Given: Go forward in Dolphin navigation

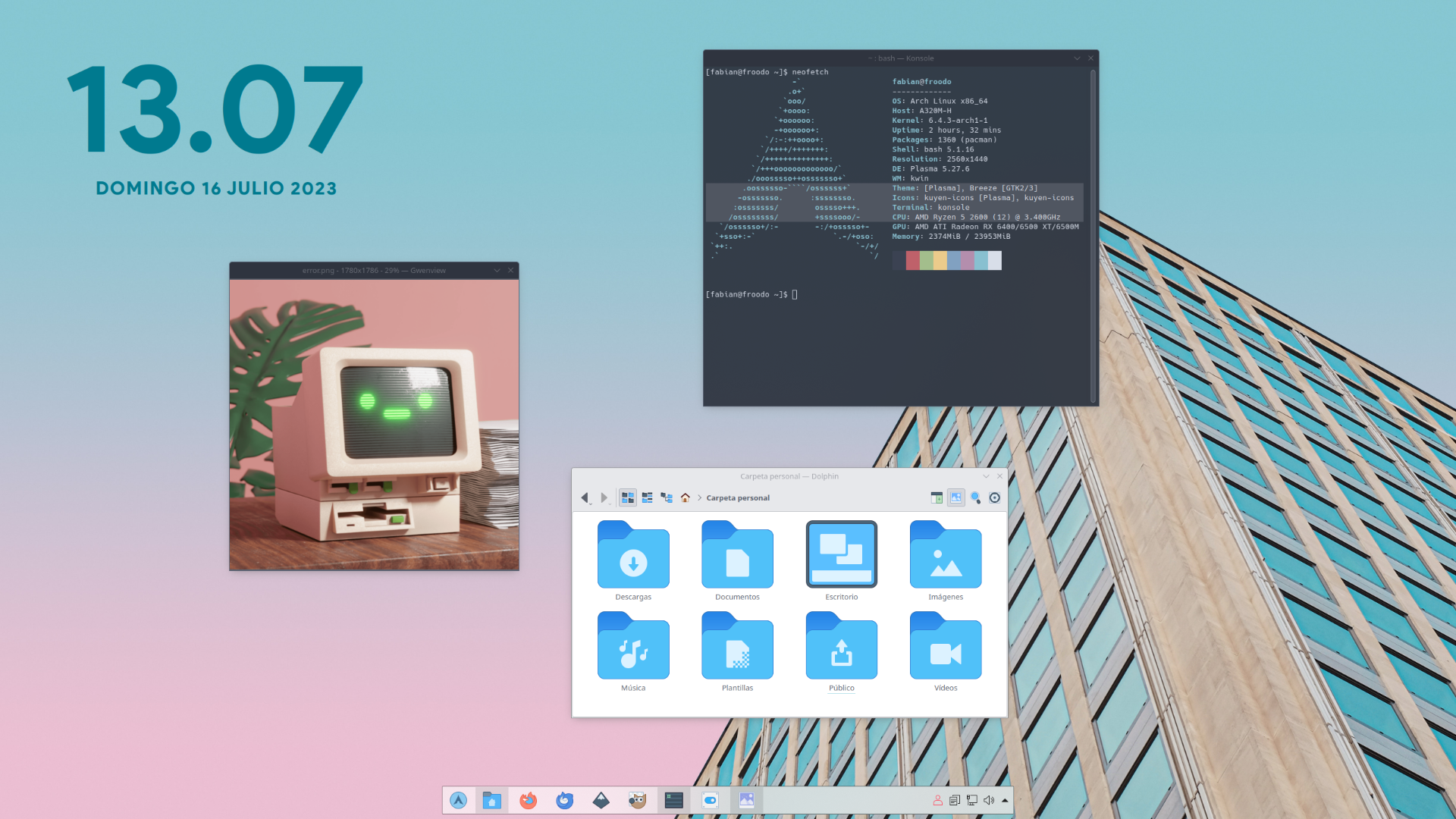Looking at the screenshot, I should 604,498.
